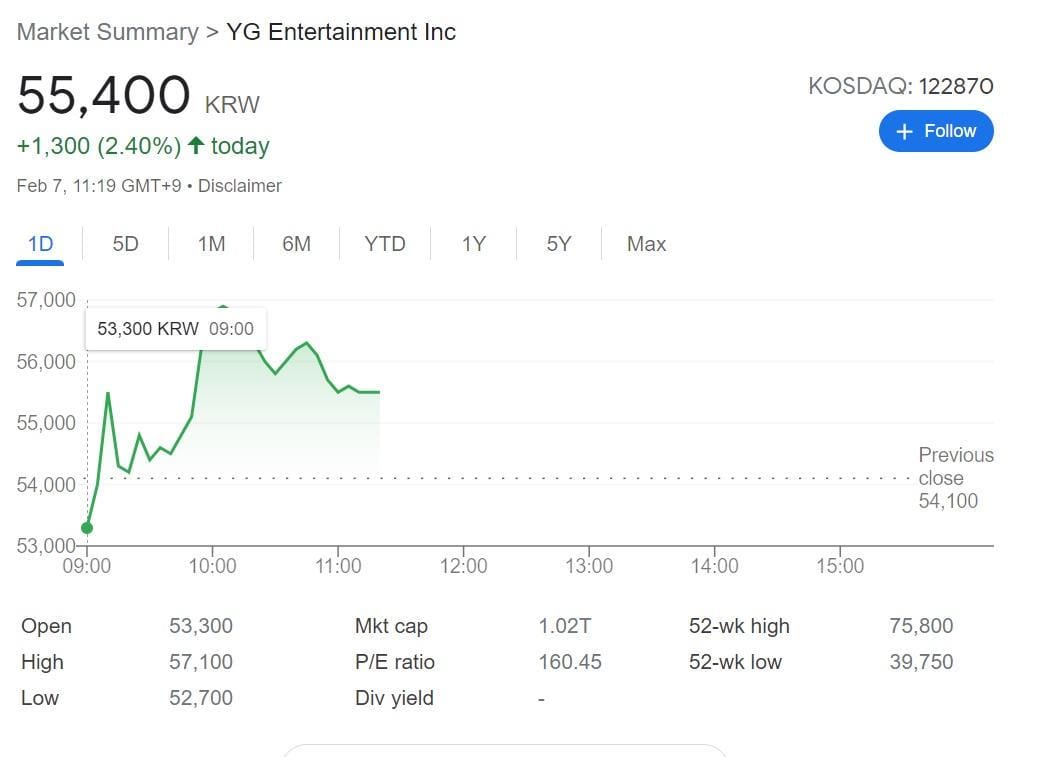Switch to the 1M chart tab
Image resolution: width=1059 pixels, height=757 pixels.
pyautogui.click(x=211, y=244)
